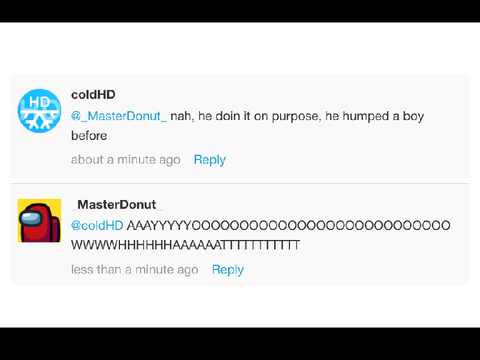This screenshot has height=360, width=480.
Task: Click the divider line between the two comments
Action: point(240,183)
